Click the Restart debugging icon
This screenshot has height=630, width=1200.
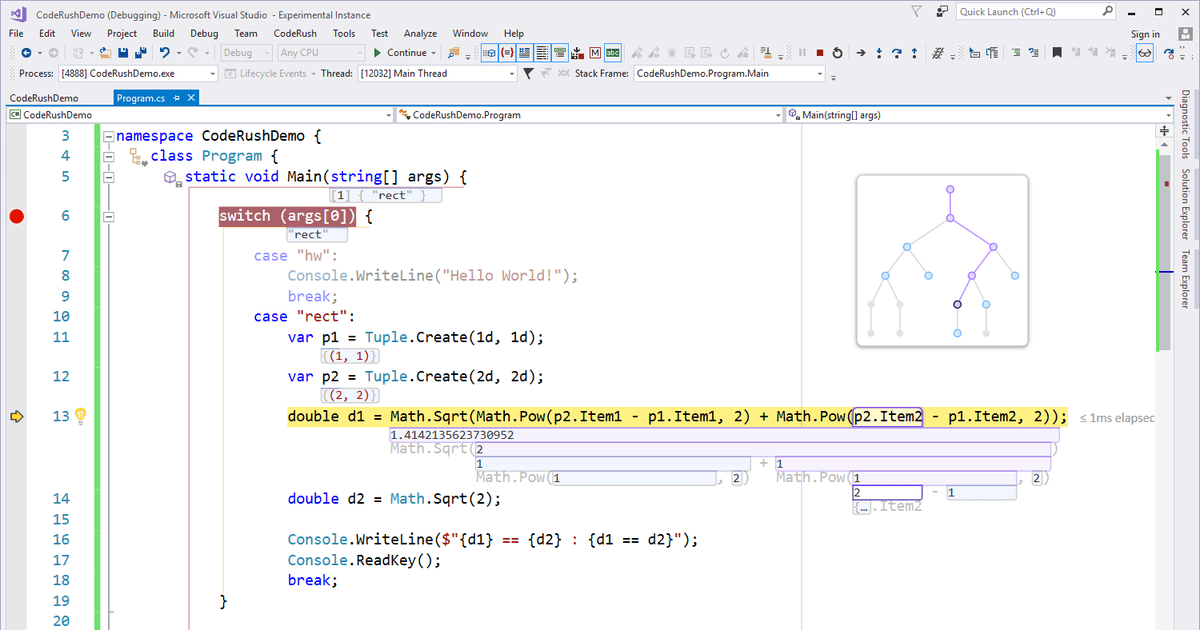(838, 53)
